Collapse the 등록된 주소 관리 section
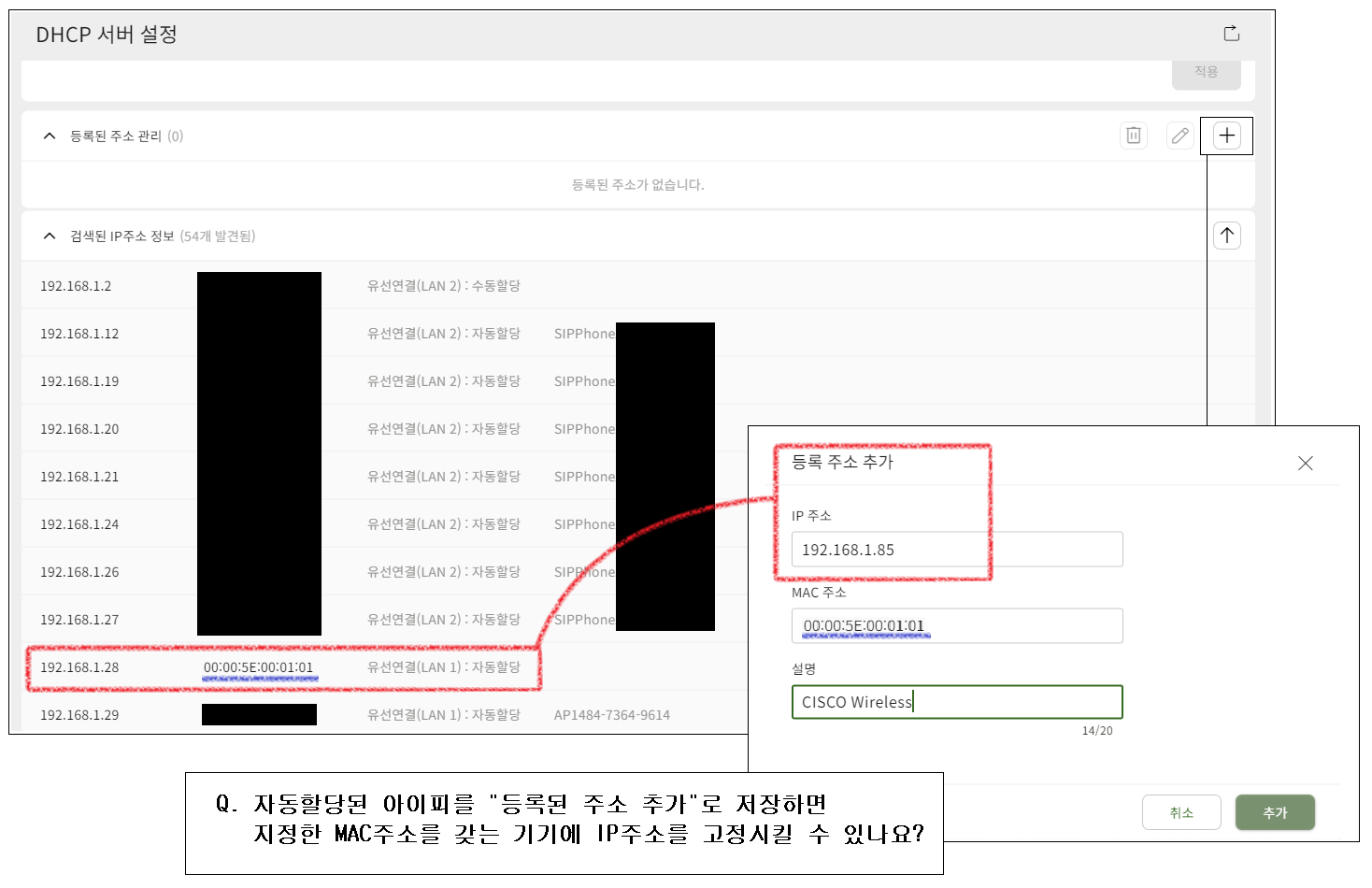 [50, 136]
